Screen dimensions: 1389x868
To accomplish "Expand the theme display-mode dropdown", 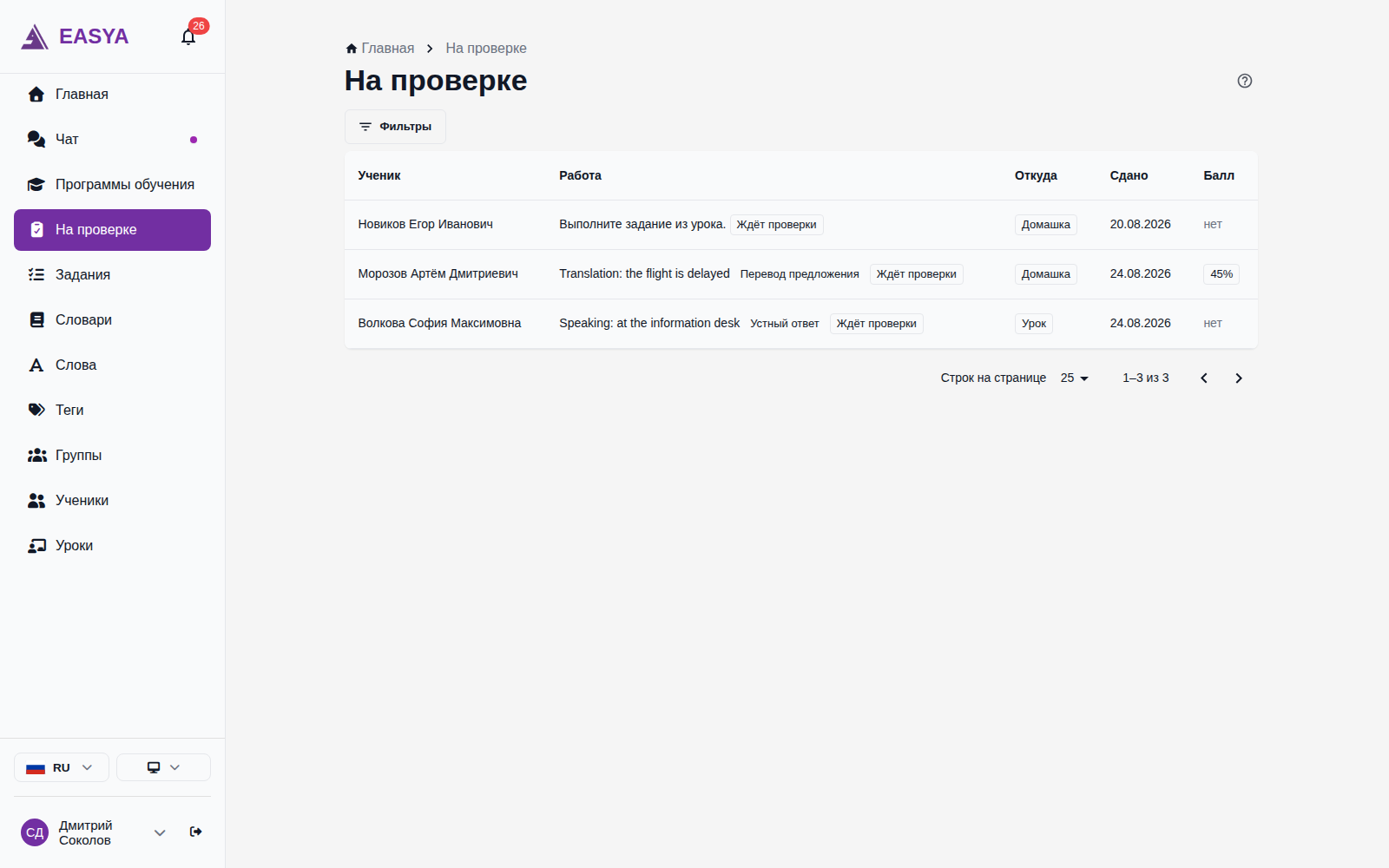I will coord(163,767).
